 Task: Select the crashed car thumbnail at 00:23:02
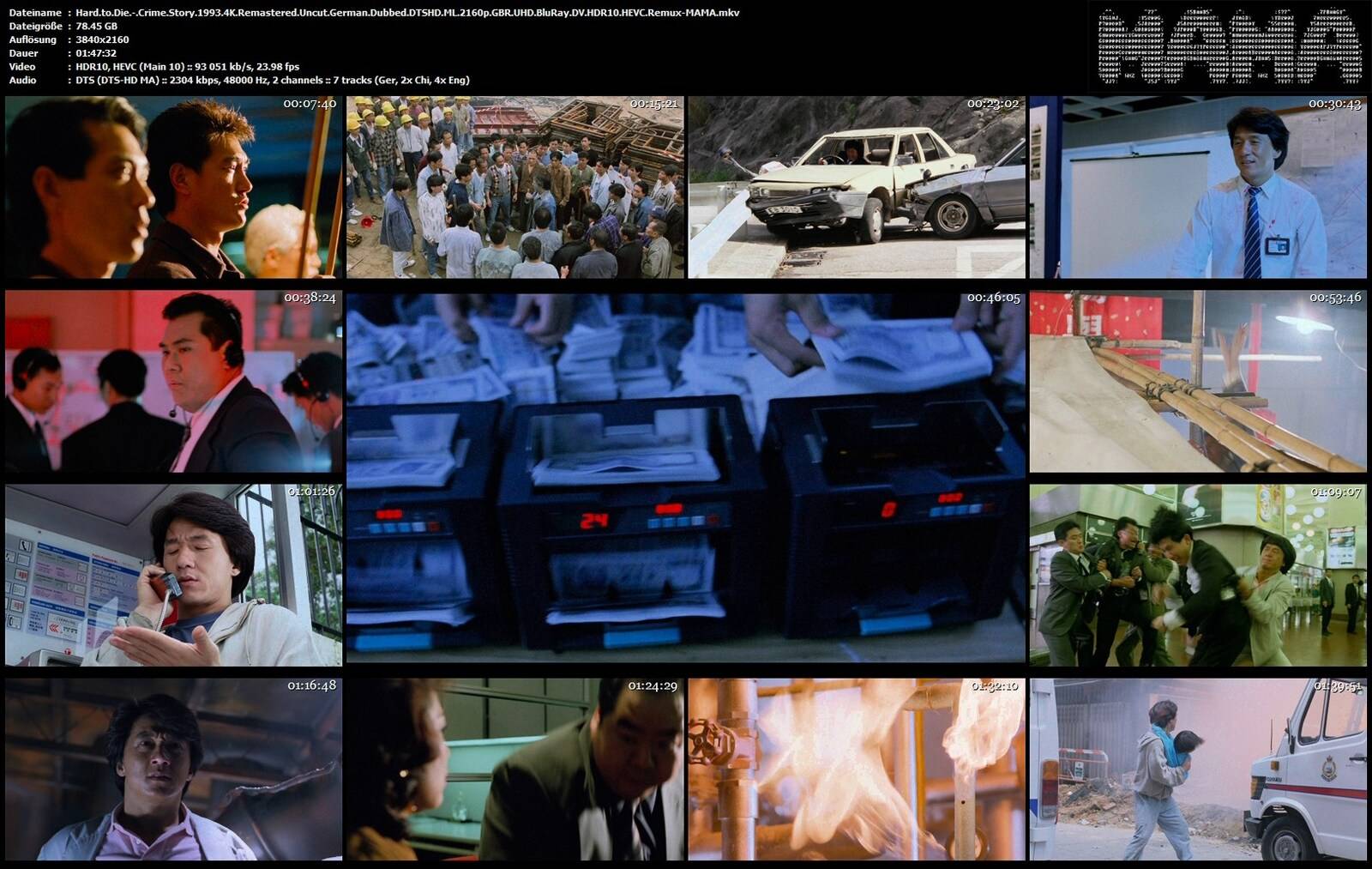click(857, 187)
